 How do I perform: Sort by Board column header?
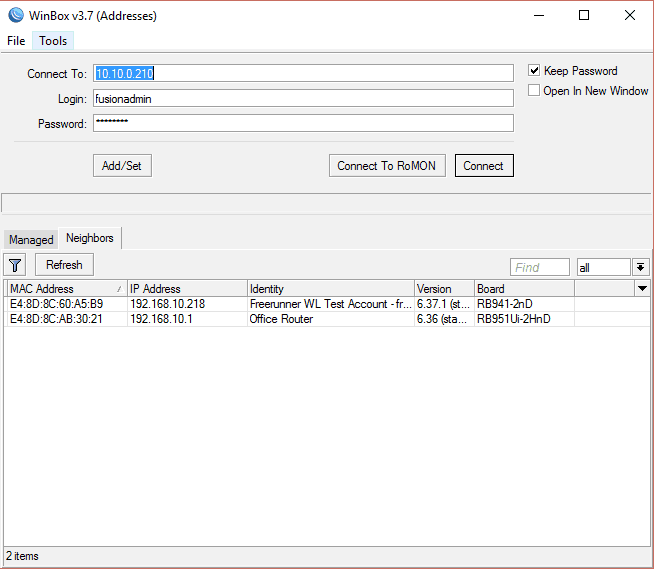point(524,289)
